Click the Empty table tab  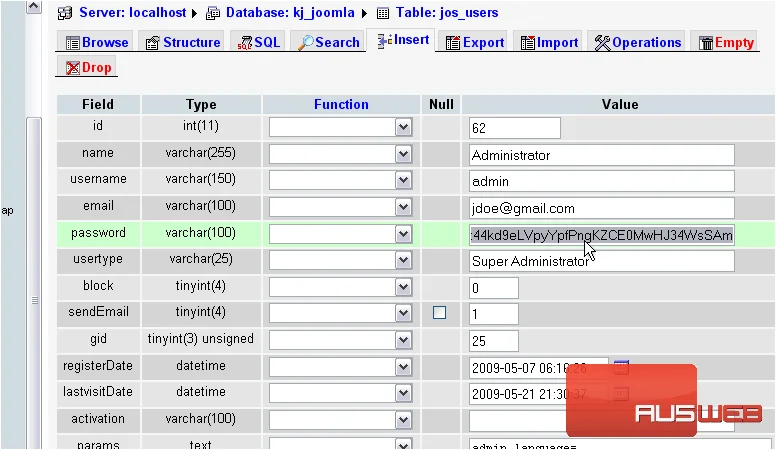726,43
